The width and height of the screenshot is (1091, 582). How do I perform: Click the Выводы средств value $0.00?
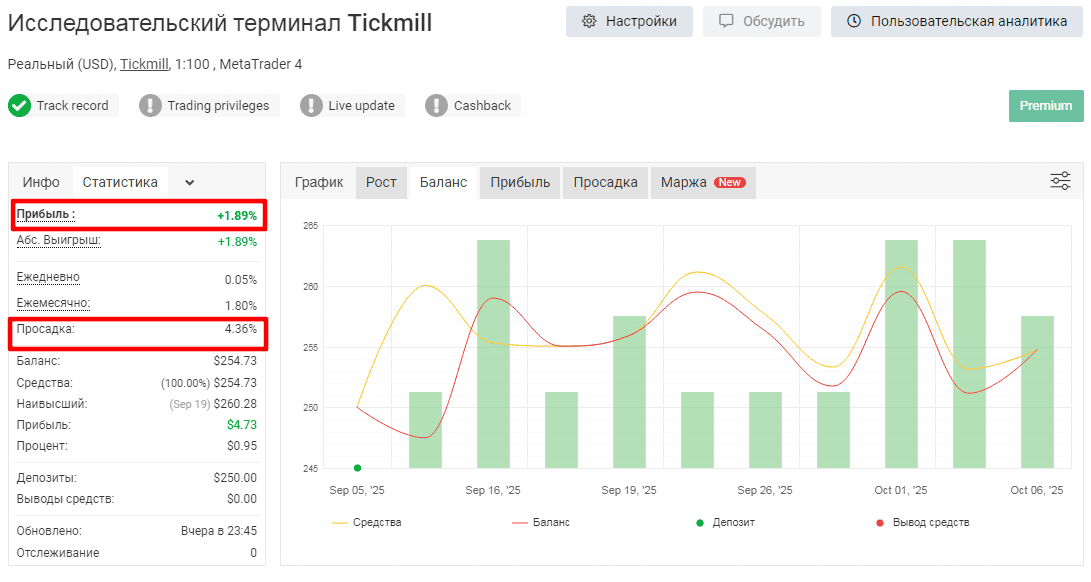click(x=241, y=498)
